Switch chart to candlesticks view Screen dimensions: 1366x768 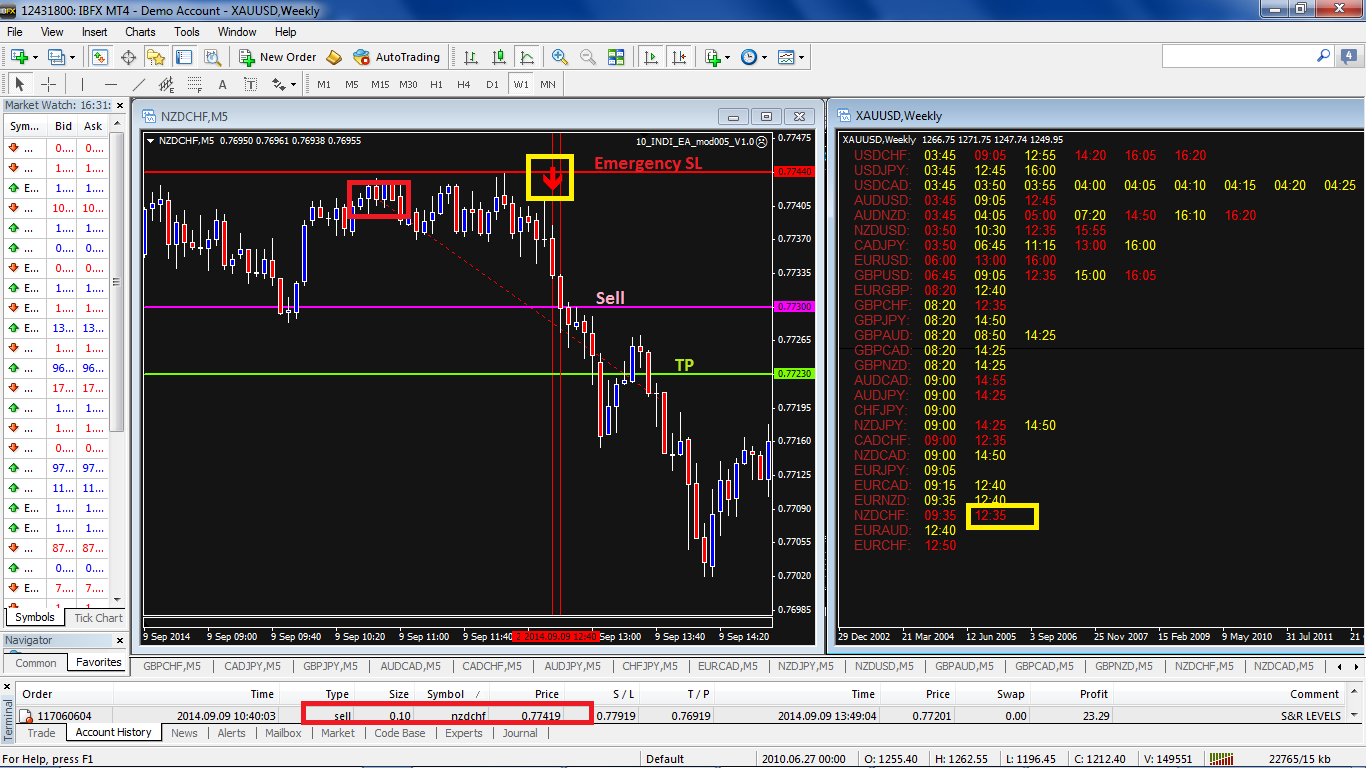point(499,57)
